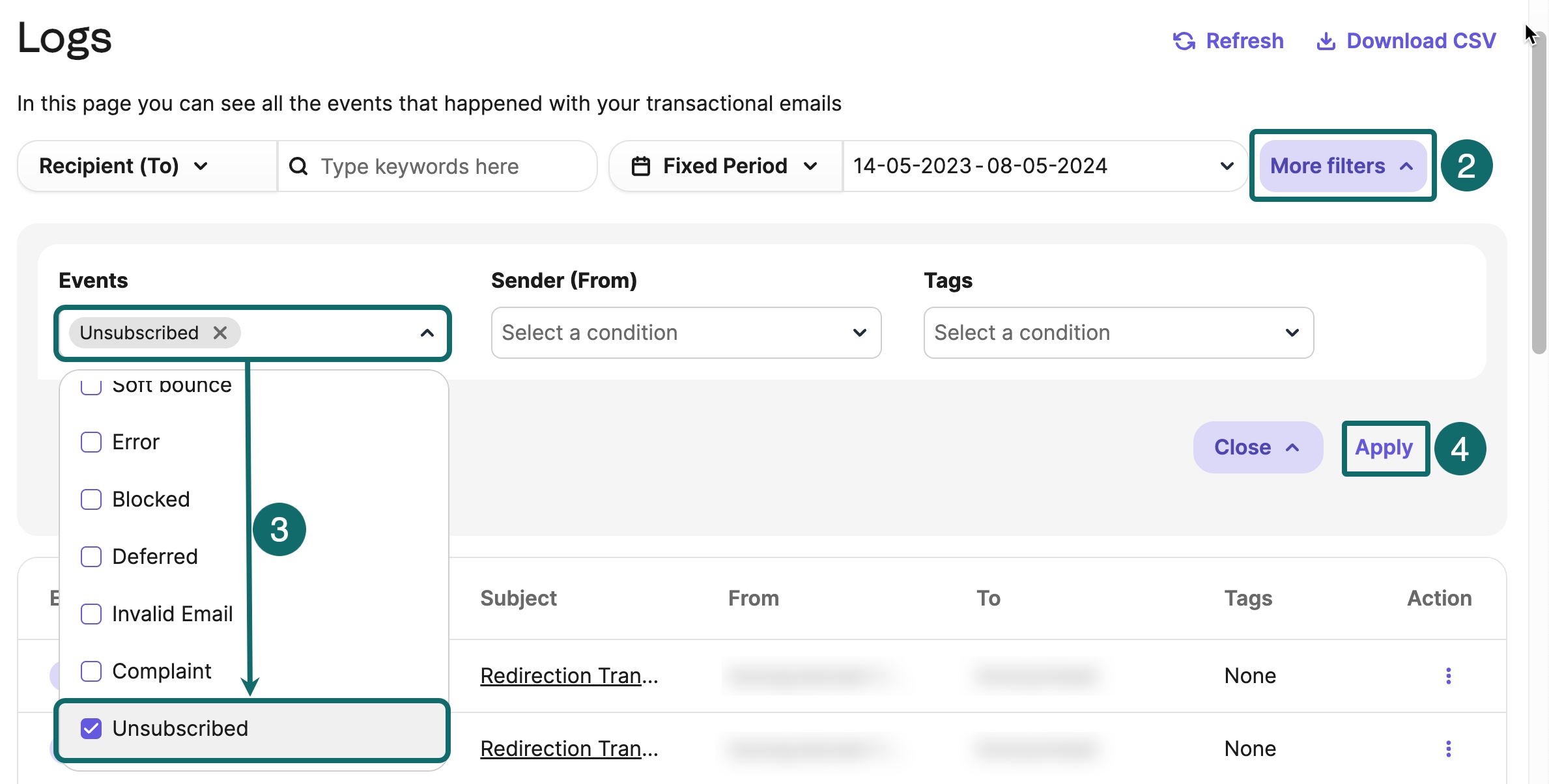Open the Tags condition dropdown
The height and width of the screenshot is (784, 1549).
pos(1118,333)
